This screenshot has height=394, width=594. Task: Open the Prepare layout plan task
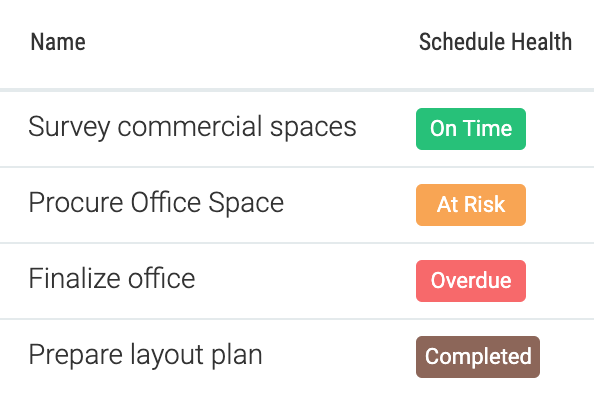point(145,355)
